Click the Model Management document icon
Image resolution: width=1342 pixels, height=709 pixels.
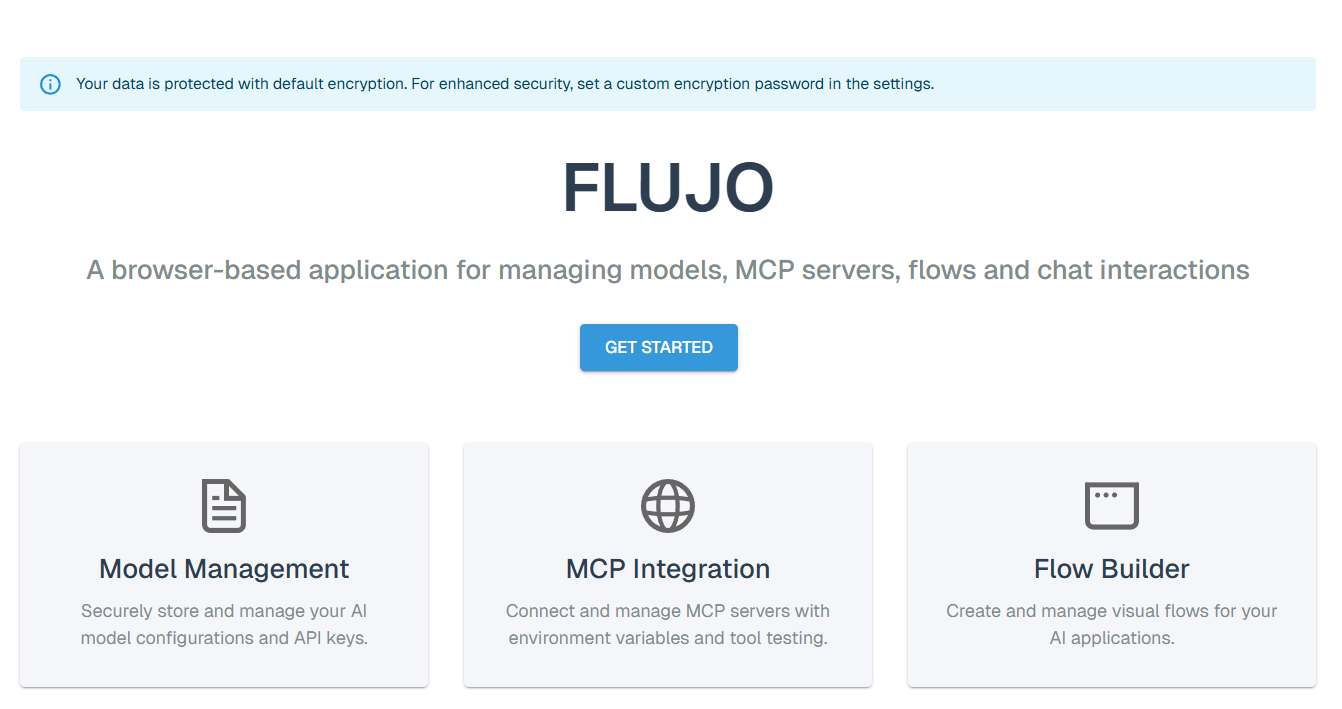tap(224, 506)
